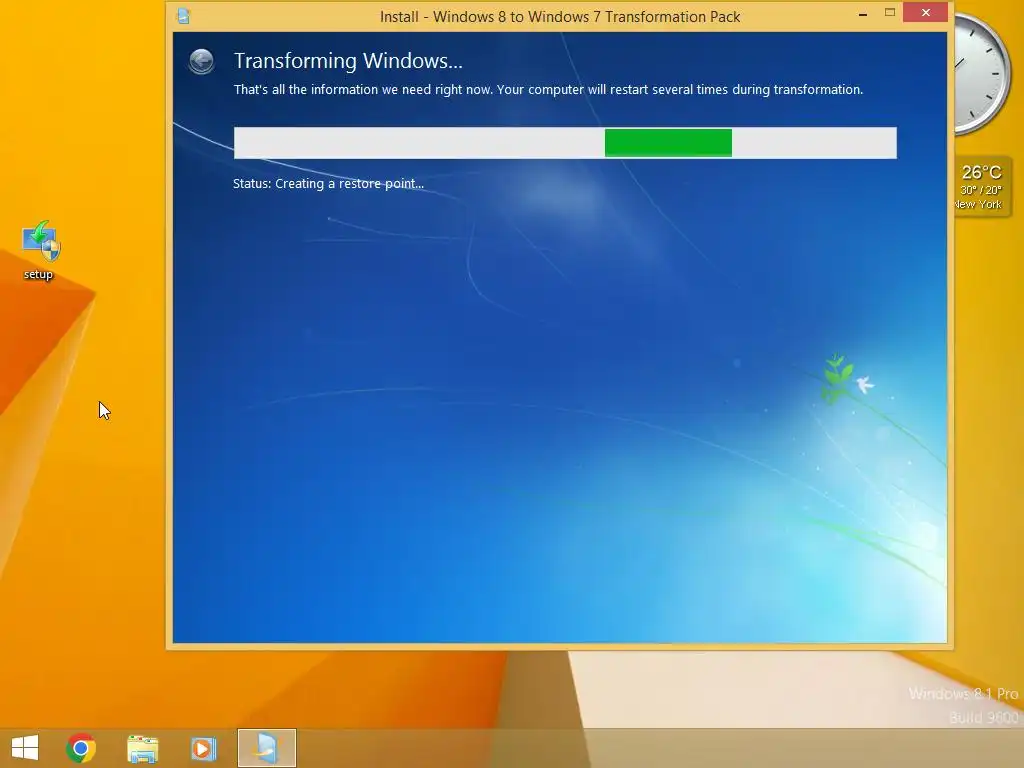
Task: Open File Explorer from the taskbar
Action: pyautogui.click(x=142, y=748)
